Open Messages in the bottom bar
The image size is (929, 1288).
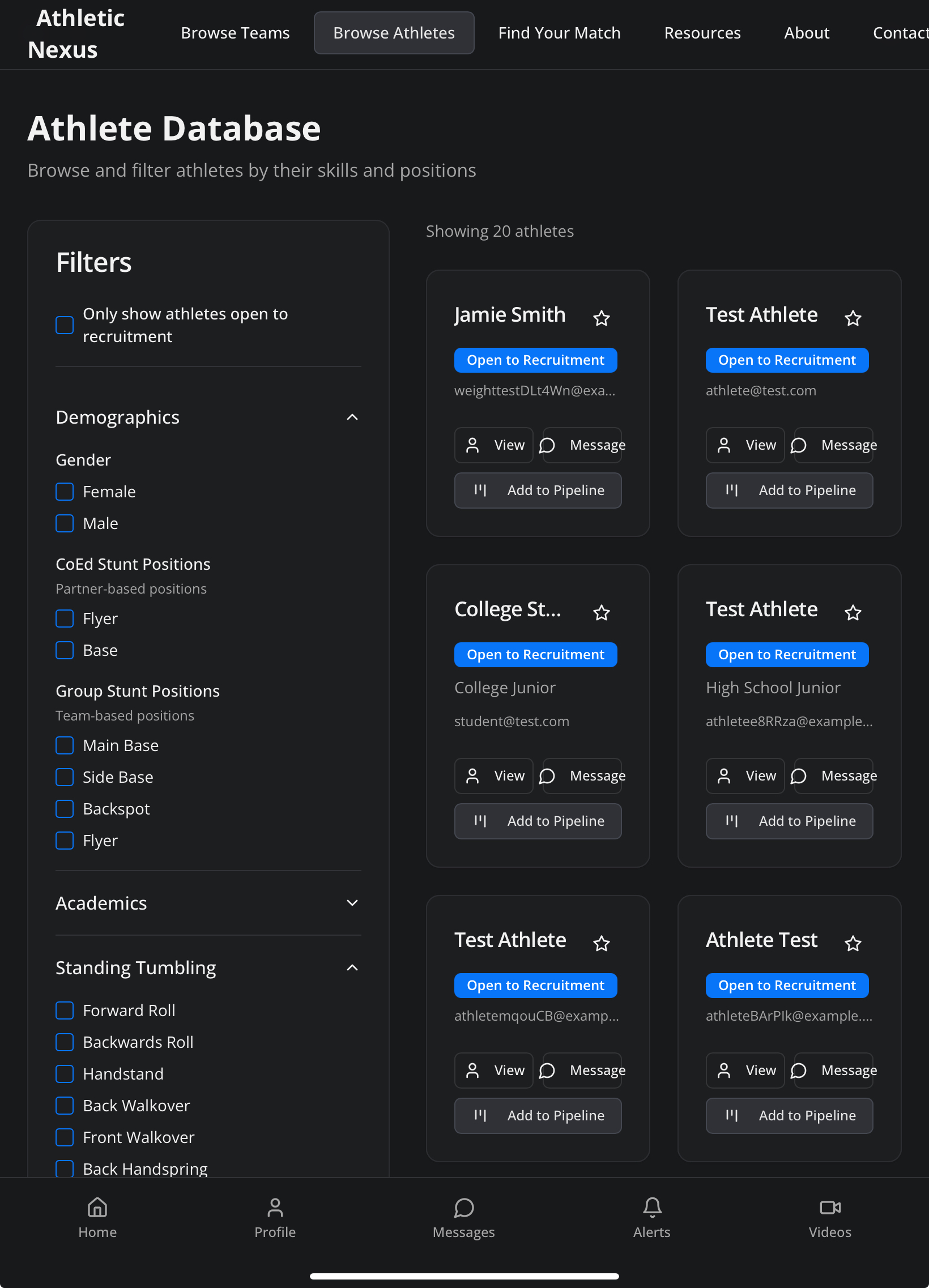(x=463, y=1218)
